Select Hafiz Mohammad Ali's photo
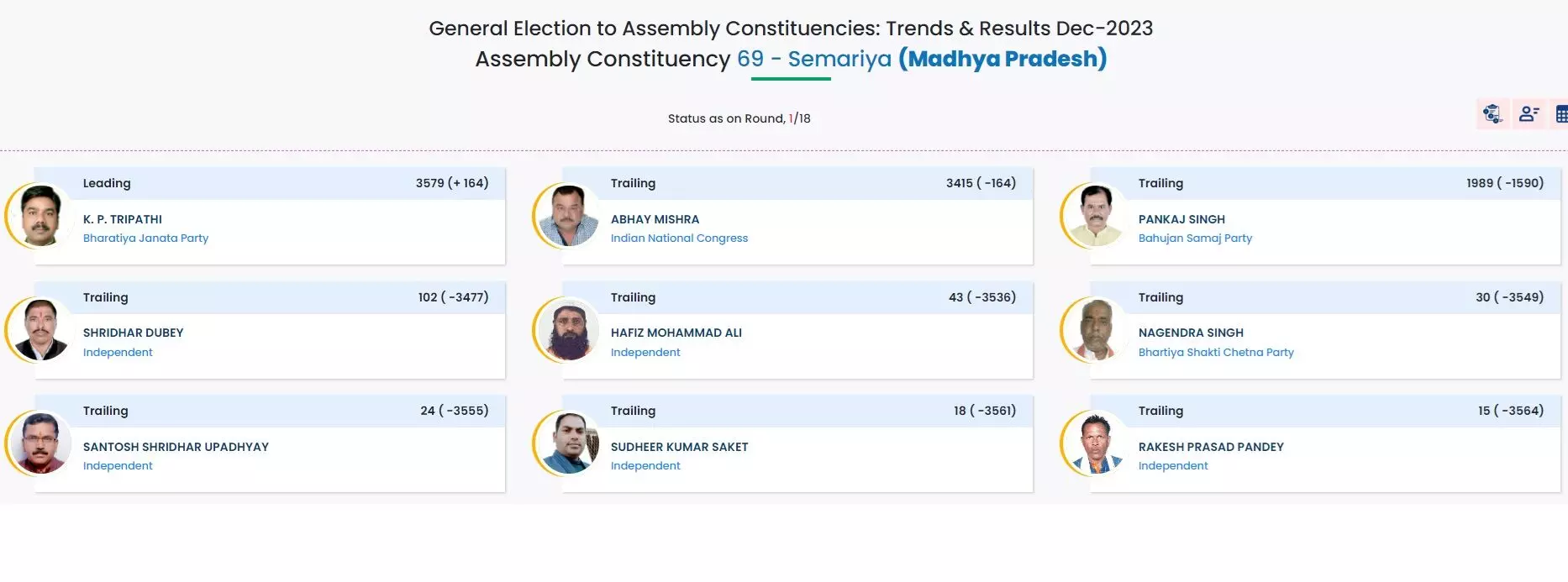1568x582 pixels. point(568,329)
